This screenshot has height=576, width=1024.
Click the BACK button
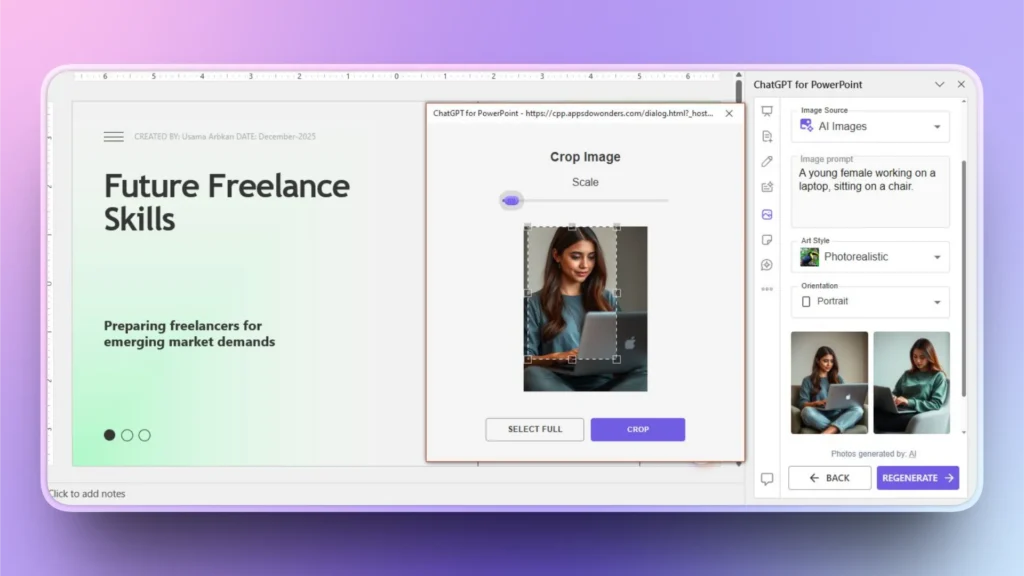click(829, 477)
